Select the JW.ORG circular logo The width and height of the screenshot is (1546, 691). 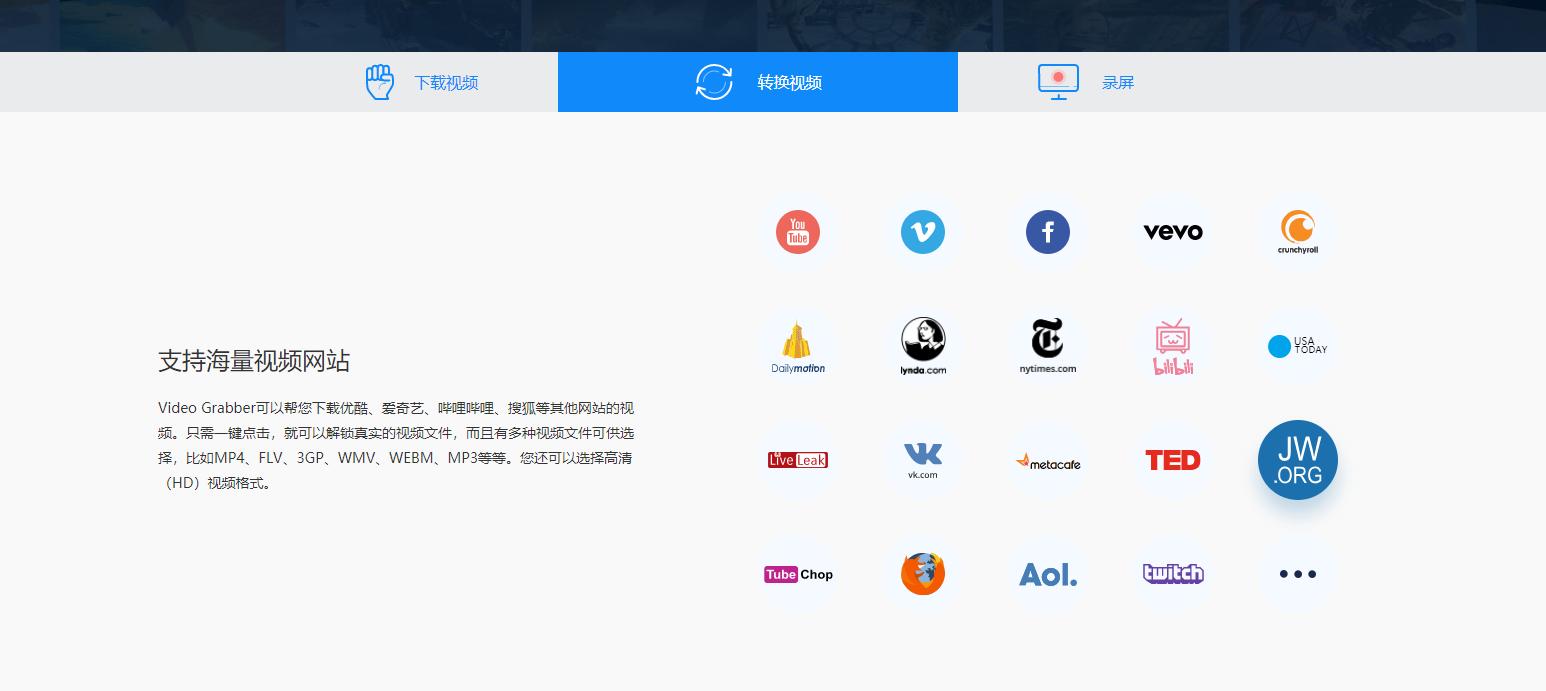[1297, 460]
